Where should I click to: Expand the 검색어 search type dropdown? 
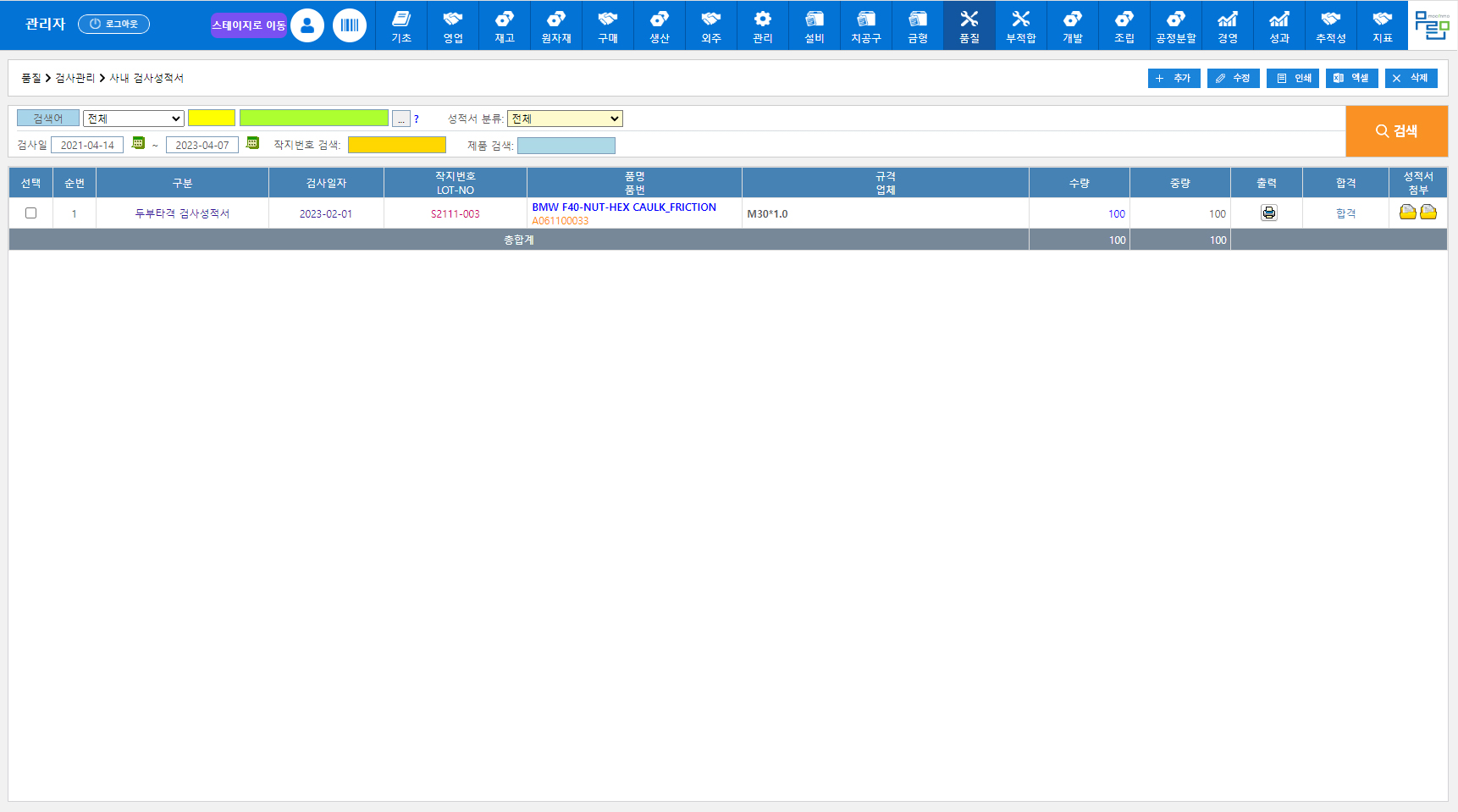(x=134, y=119)
